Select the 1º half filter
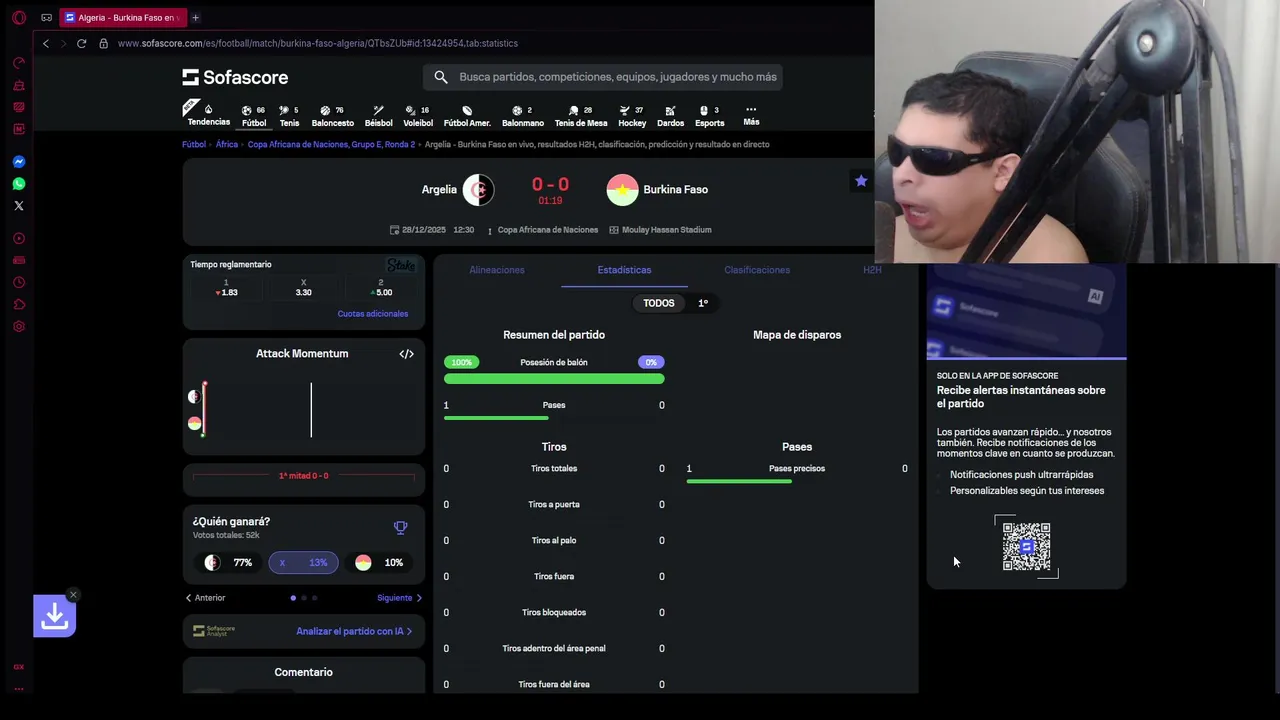The height and width of the screenshot is (720, 1280). [703, 303]
